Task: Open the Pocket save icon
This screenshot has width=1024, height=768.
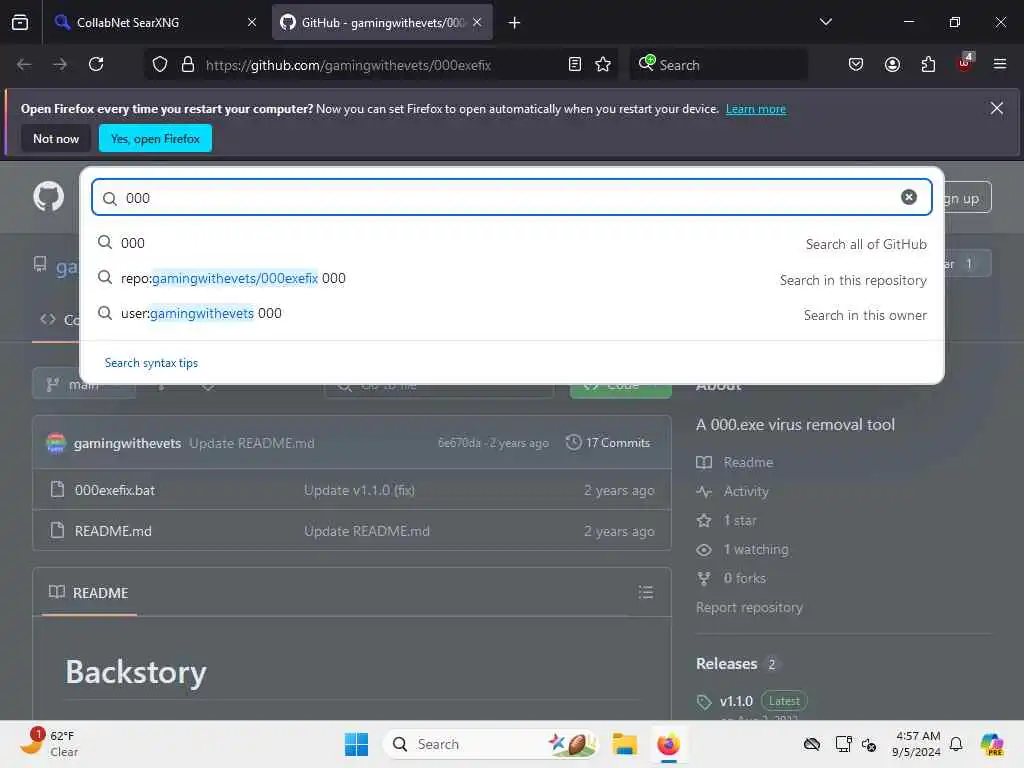Action: click(x=856, y=64)
